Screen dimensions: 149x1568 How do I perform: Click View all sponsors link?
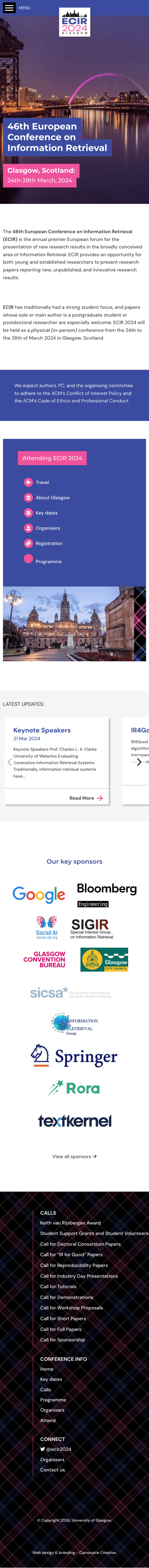click(74, 1156)
